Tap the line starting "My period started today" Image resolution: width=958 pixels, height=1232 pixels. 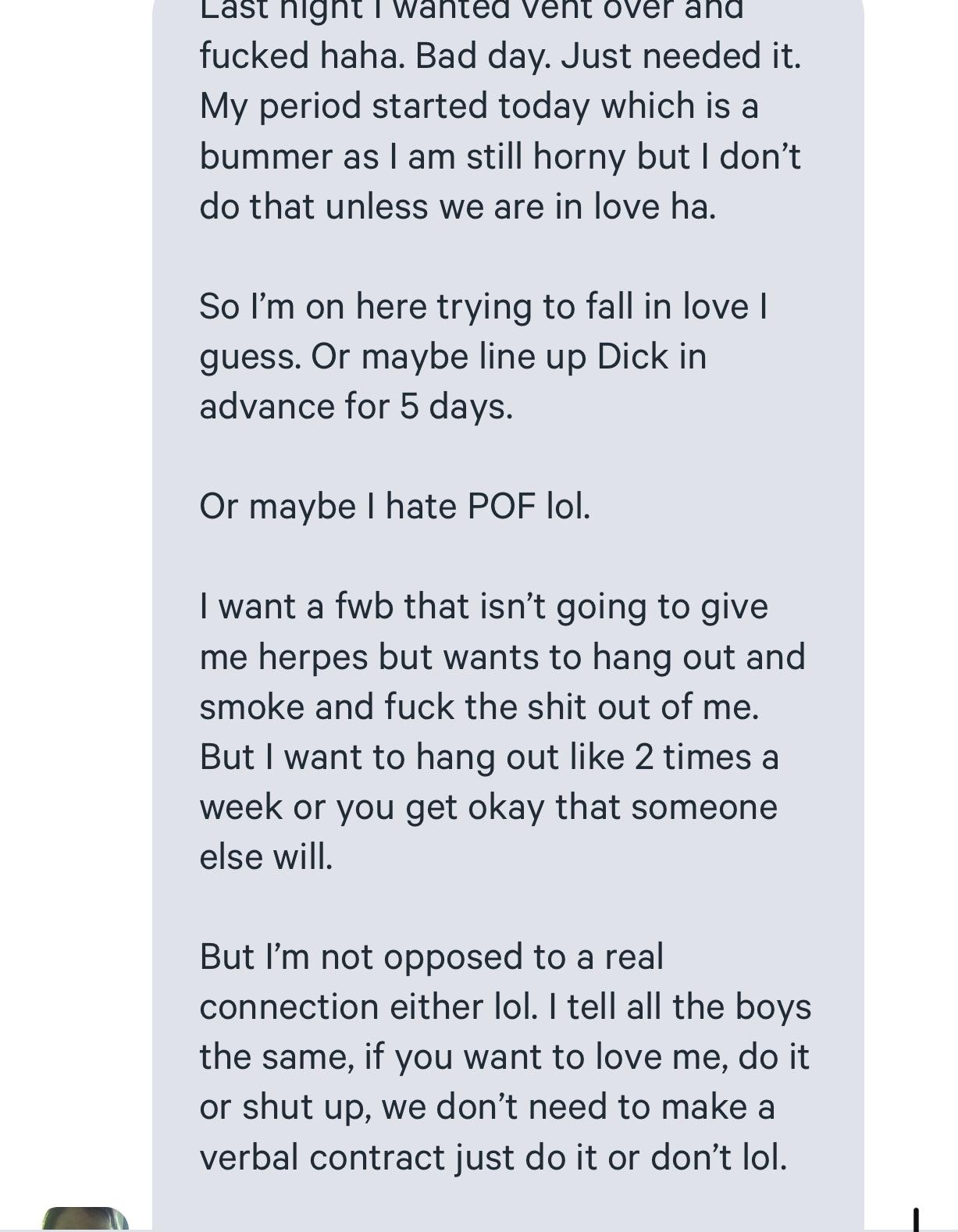coord(479,105)
